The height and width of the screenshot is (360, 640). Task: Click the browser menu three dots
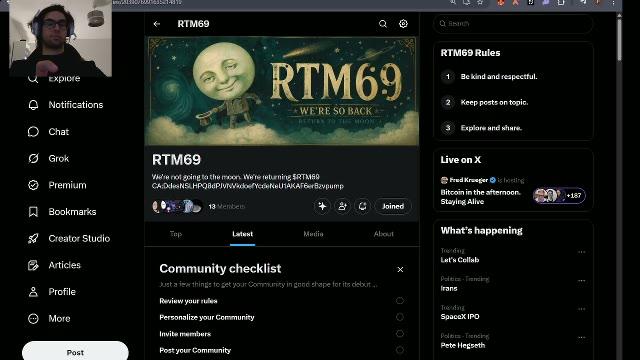coord(613,2)
